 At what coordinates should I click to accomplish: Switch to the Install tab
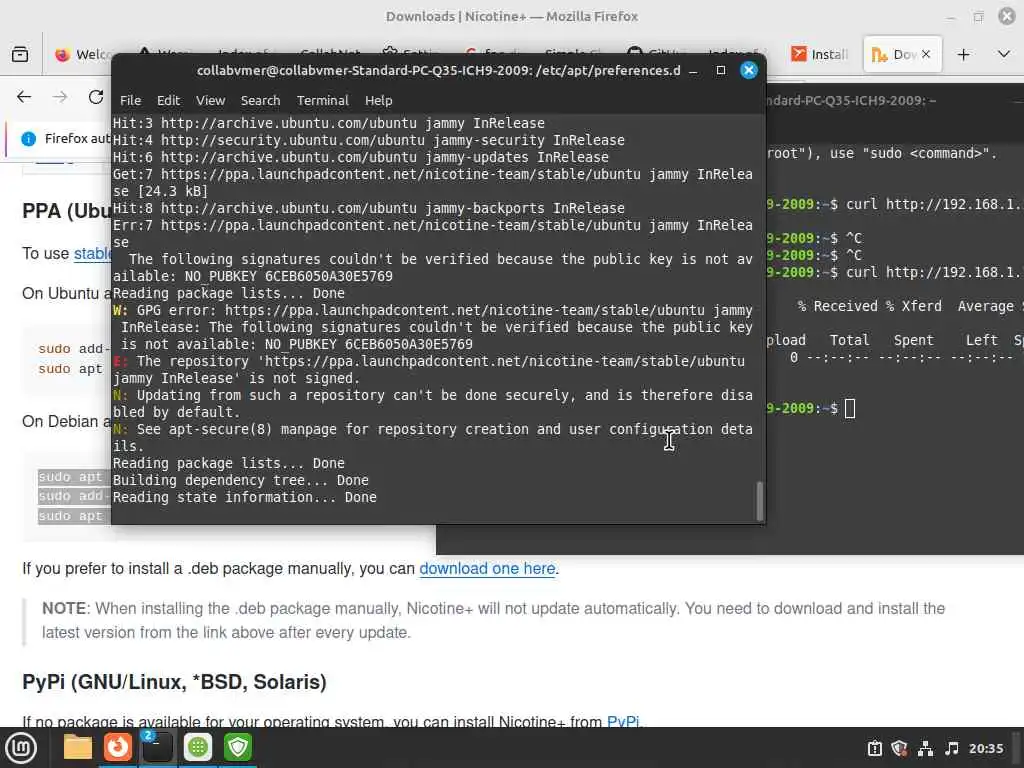pyautogui.click(x=820, y=54)
